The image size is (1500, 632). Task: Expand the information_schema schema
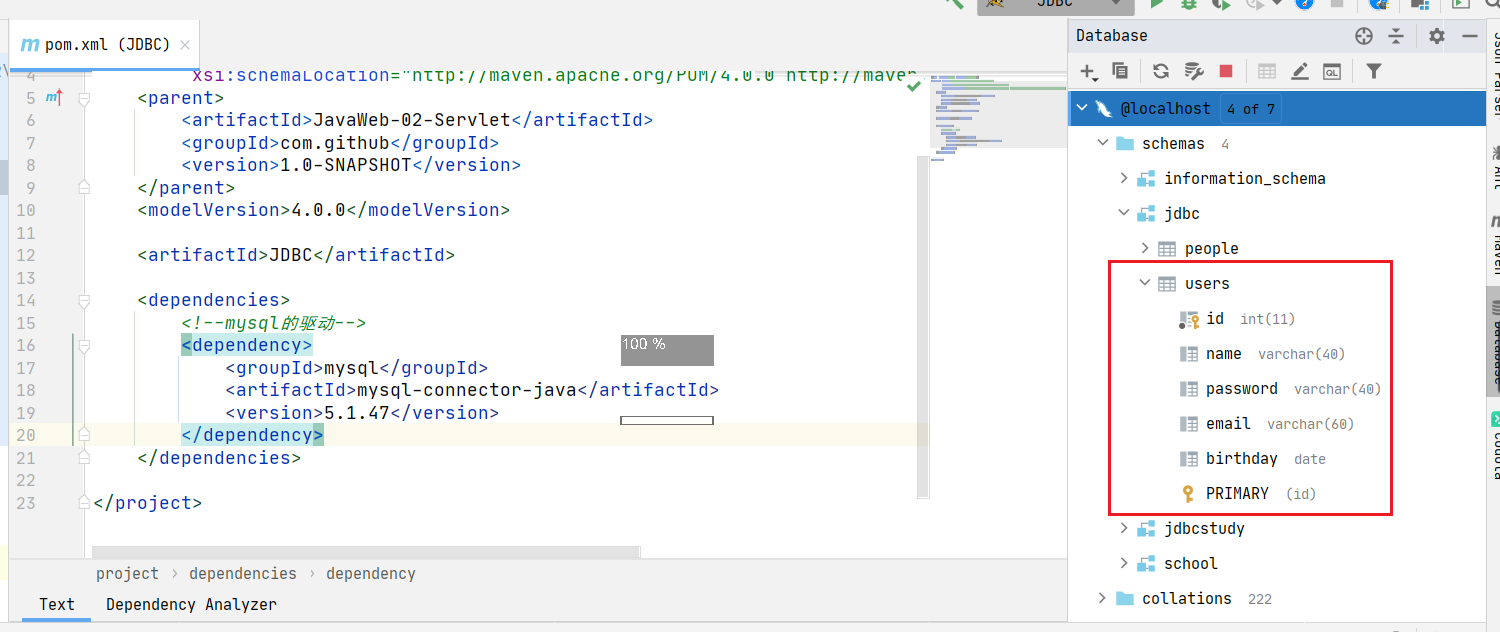click(x=1124, y=178)
